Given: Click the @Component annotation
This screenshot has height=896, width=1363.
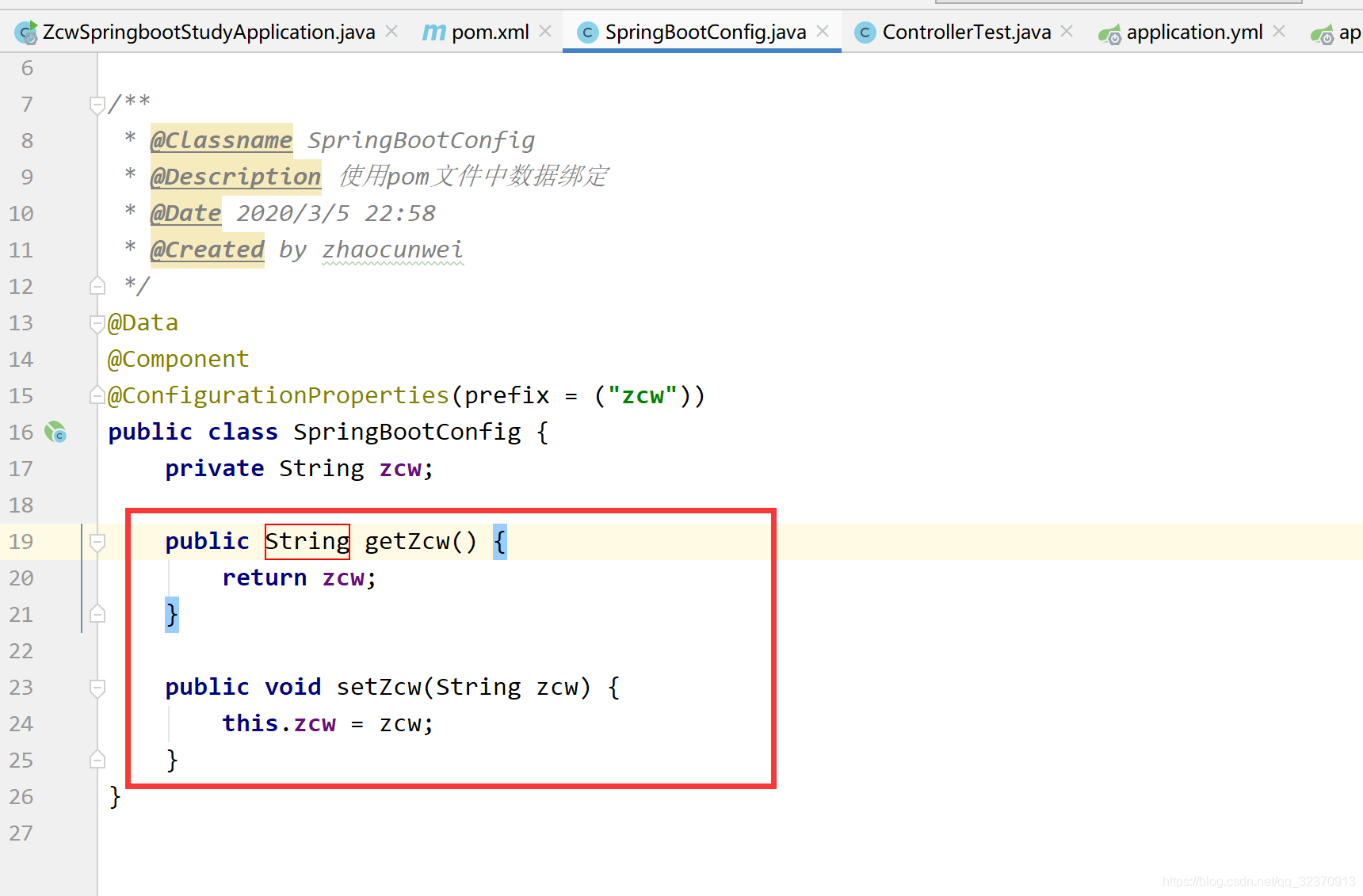Looking at the screenshot, I should click(x=178, y=359).
